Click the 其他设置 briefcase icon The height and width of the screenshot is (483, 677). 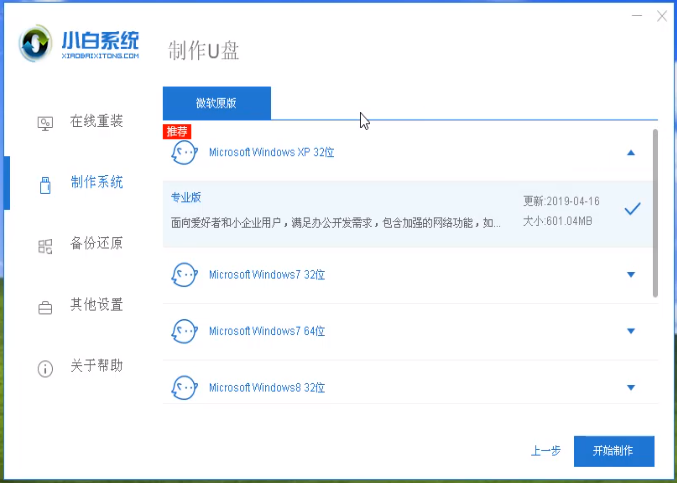click(x=45, y=306)
